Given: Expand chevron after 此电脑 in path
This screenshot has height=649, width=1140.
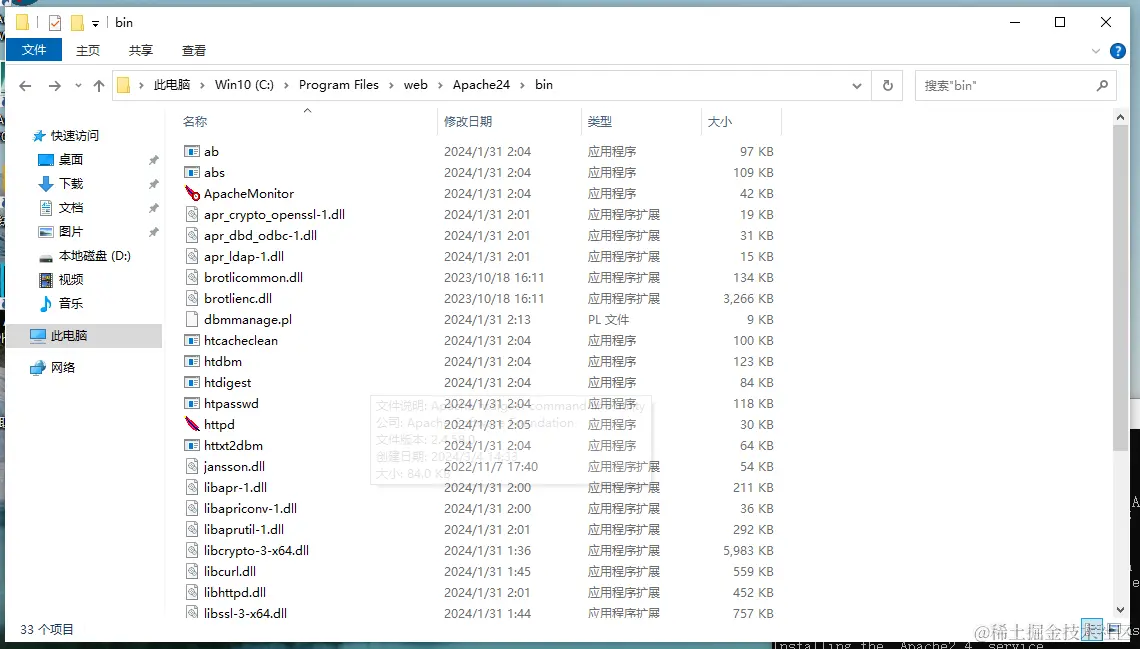Looking at the screenshot, I should coord(202,85).
